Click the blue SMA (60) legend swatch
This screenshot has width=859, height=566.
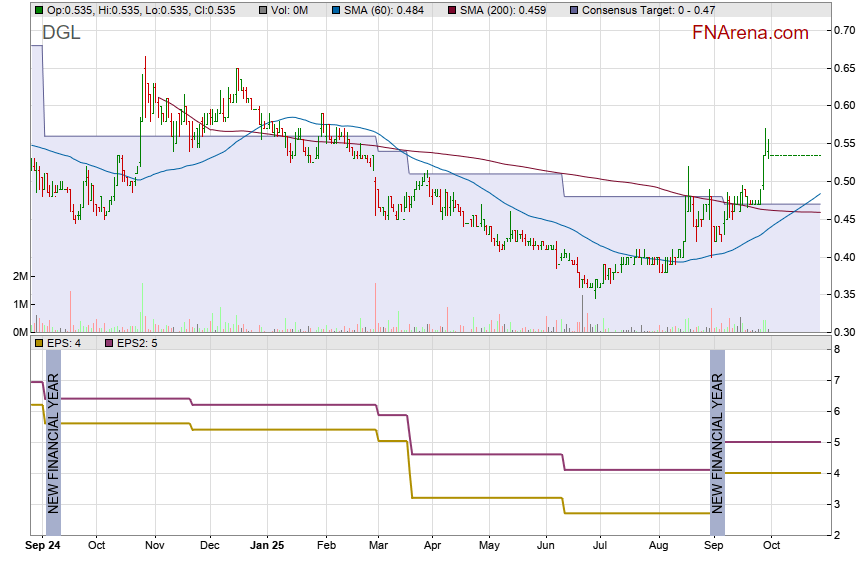(x=339, y=10)
